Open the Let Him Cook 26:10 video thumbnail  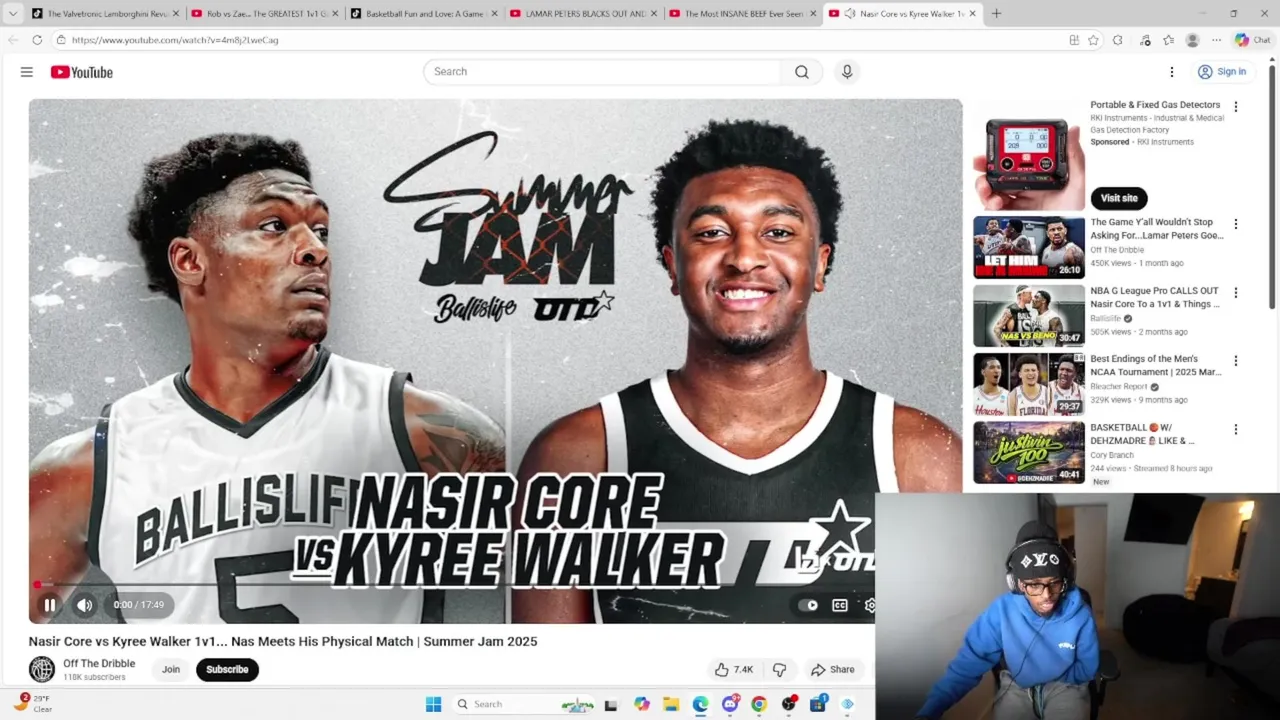click(x=1029, y=247)
